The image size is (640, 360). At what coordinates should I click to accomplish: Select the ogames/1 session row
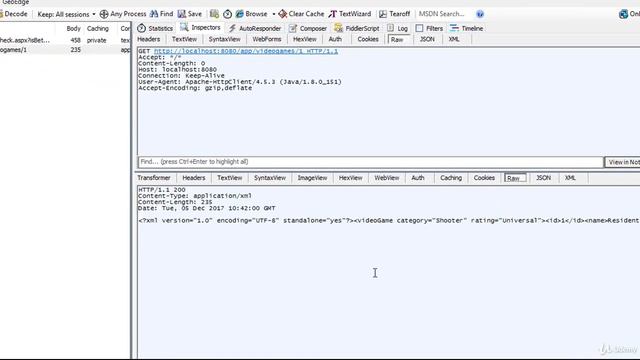pos(65,50)
